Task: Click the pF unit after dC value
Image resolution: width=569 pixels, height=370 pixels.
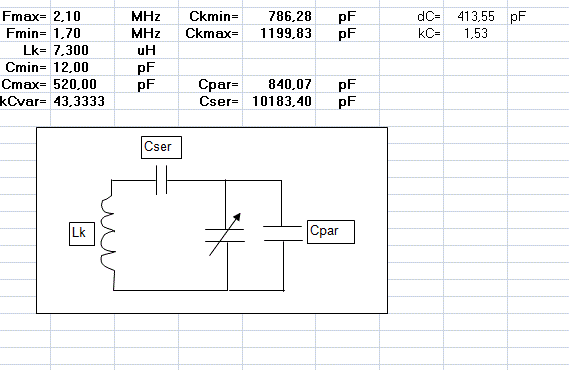Action: click(x=518, y=16)
